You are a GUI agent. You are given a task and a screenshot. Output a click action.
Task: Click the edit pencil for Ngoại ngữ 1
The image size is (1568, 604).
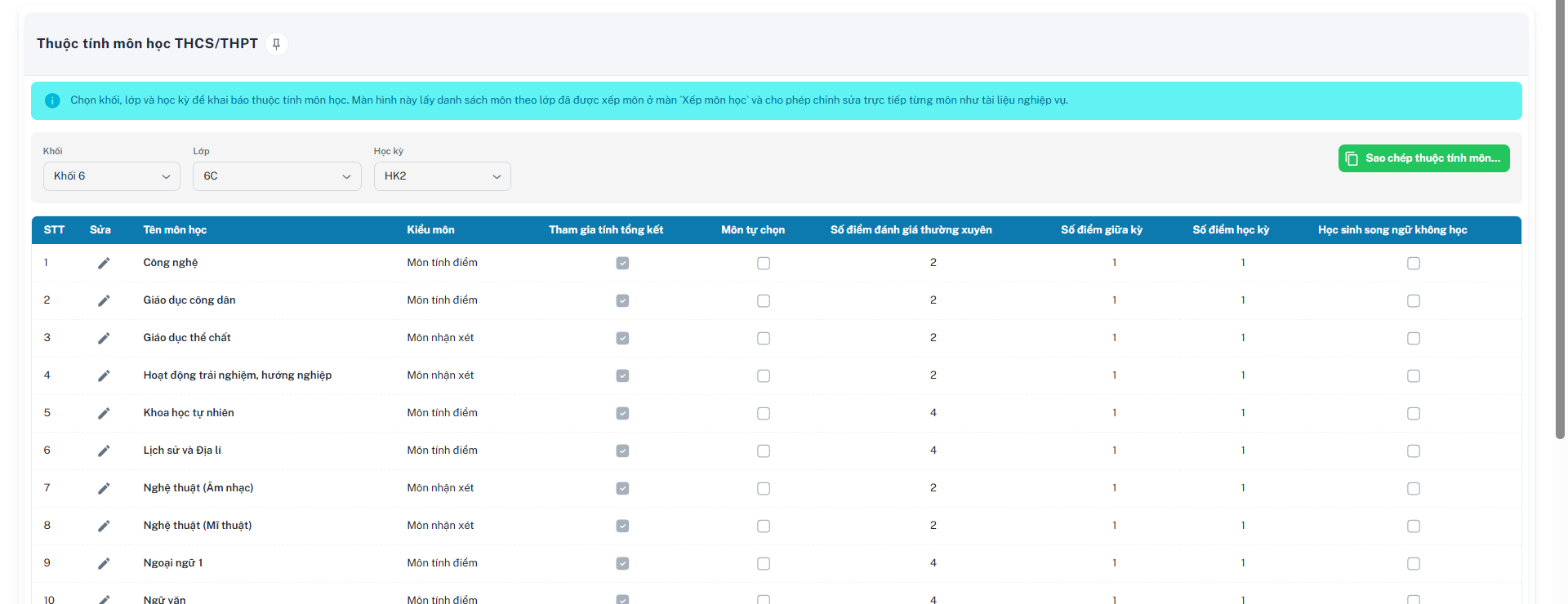tap(104, 563)
